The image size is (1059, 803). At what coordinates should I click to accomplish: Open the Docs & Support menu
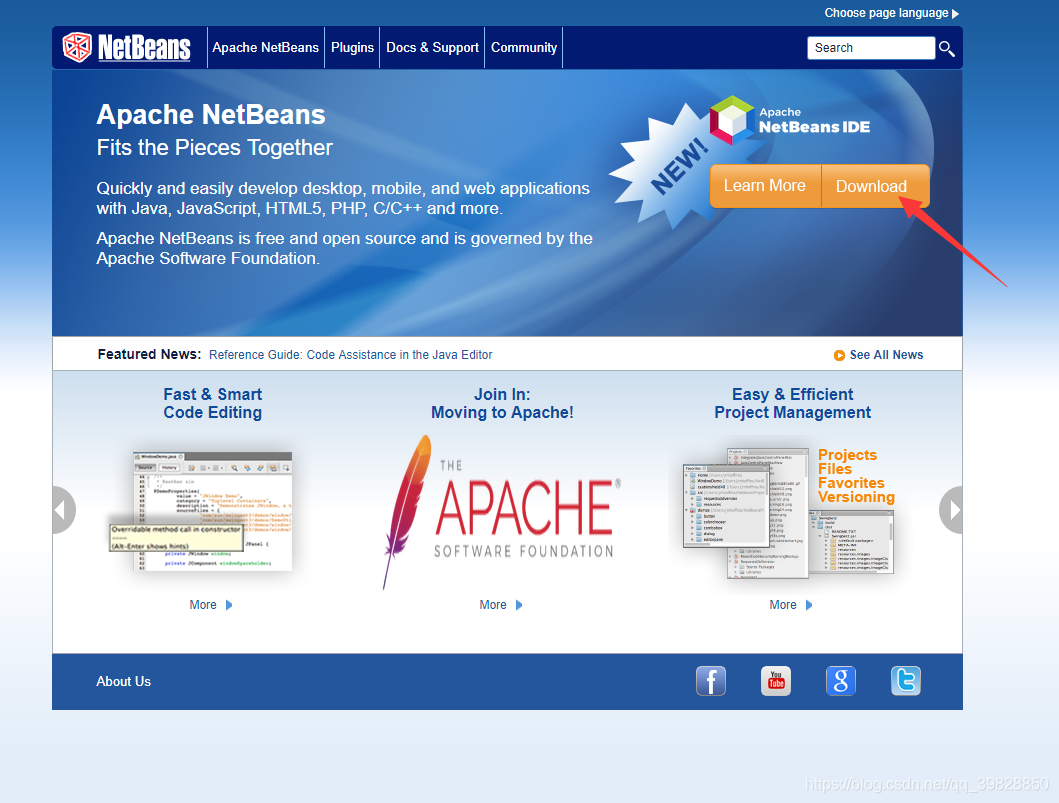(432, 47)
